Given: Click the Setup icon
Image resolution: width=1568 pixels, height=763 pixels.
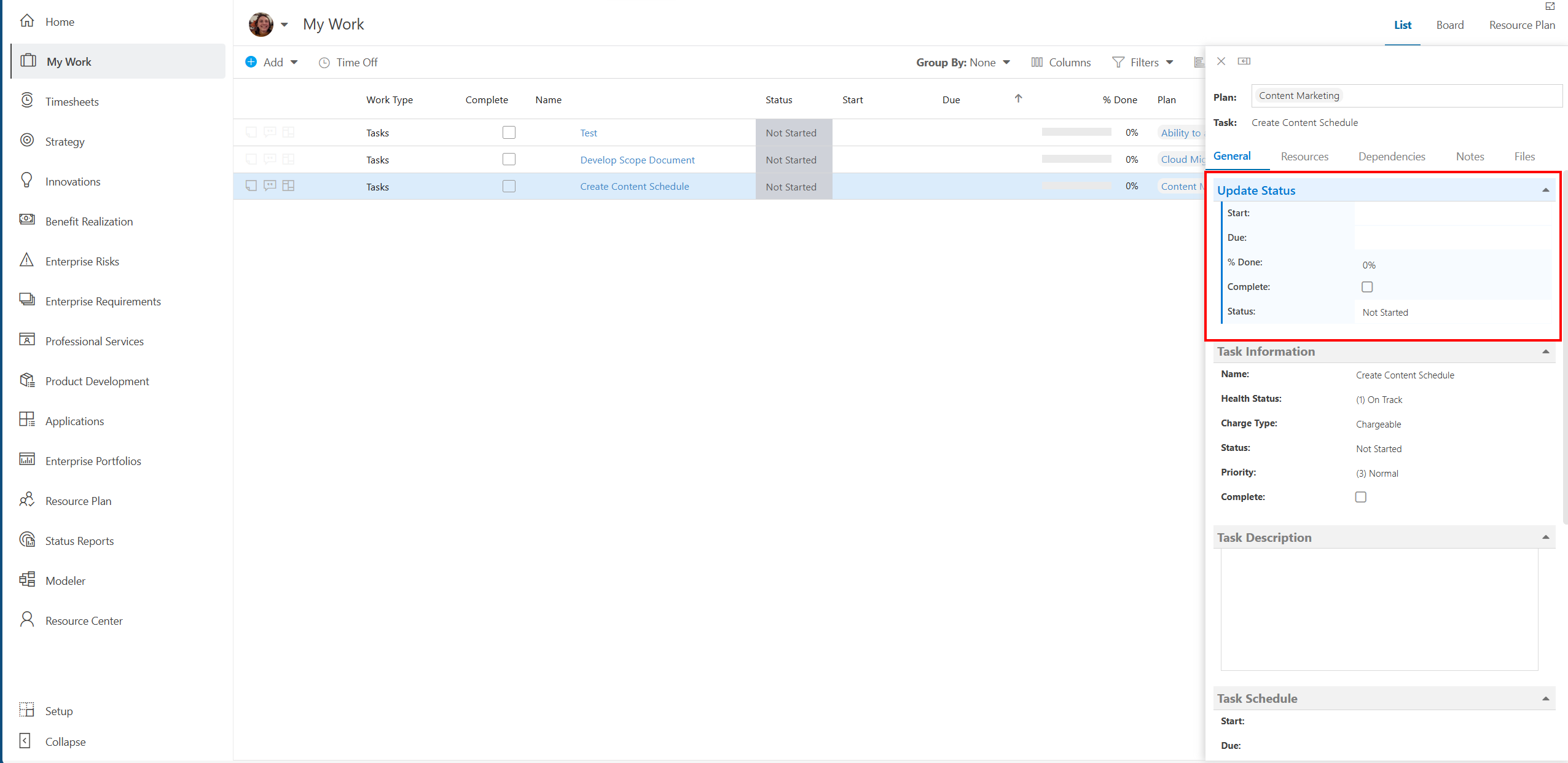Looking at the screenshot, I should tap(27, 710).
